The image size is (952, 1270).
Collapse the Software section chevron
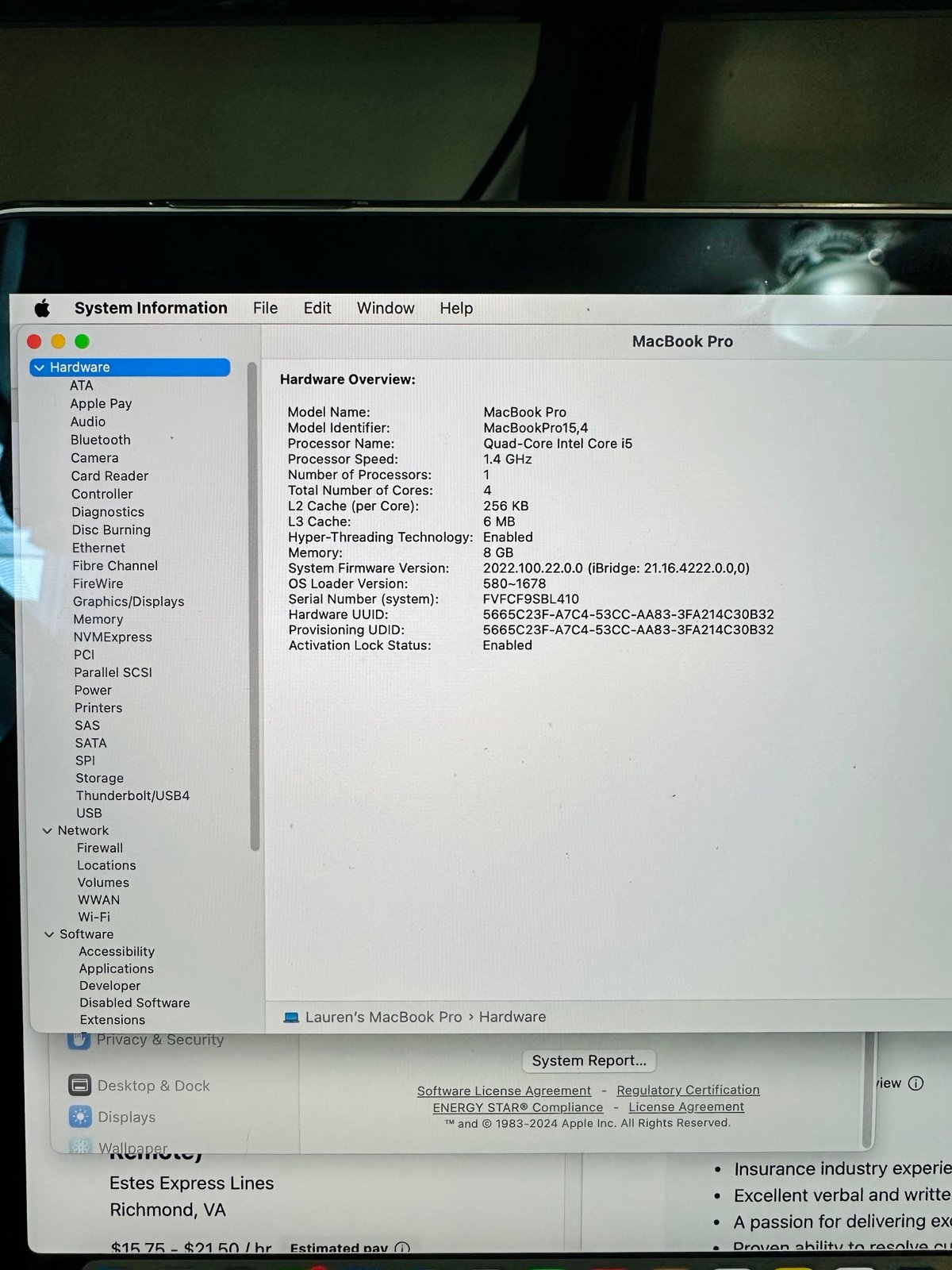(49, 934)
